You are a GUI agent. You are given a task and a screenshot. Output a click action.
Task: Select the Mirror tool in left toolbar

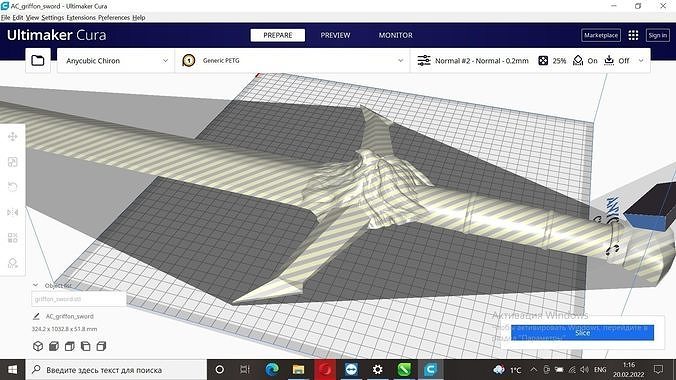point(13,212)
